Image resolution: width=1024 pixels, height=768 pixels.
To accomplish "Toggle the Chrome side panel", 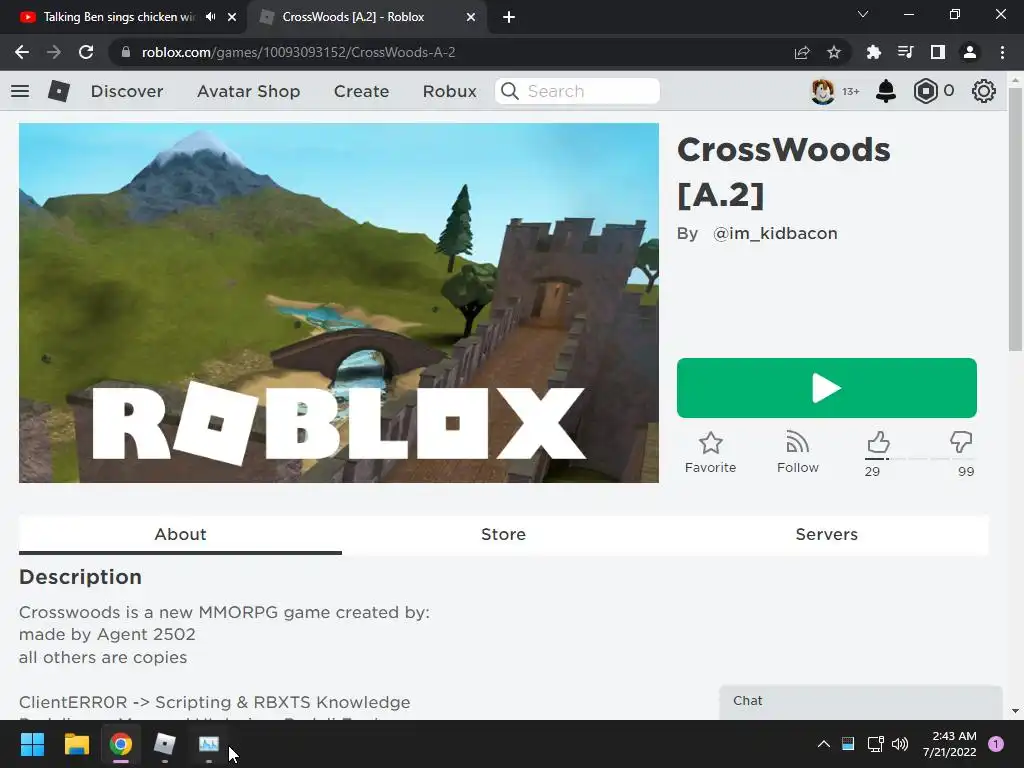I will 938,52.
